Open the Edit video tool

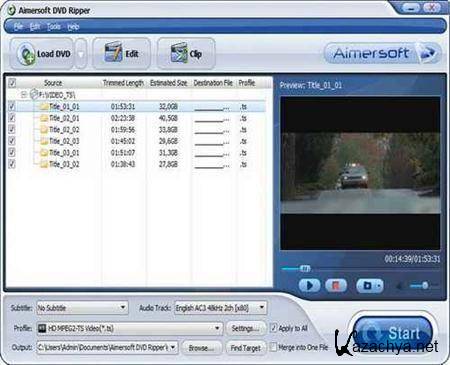click(x=122, y=53)
